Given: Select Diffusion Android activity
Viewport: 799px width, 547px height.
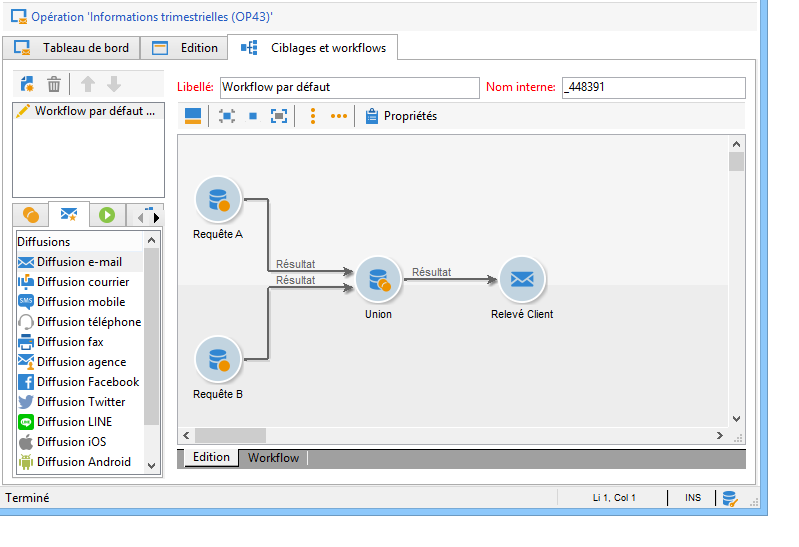Looking at the screenshot, I should [80, 462].
